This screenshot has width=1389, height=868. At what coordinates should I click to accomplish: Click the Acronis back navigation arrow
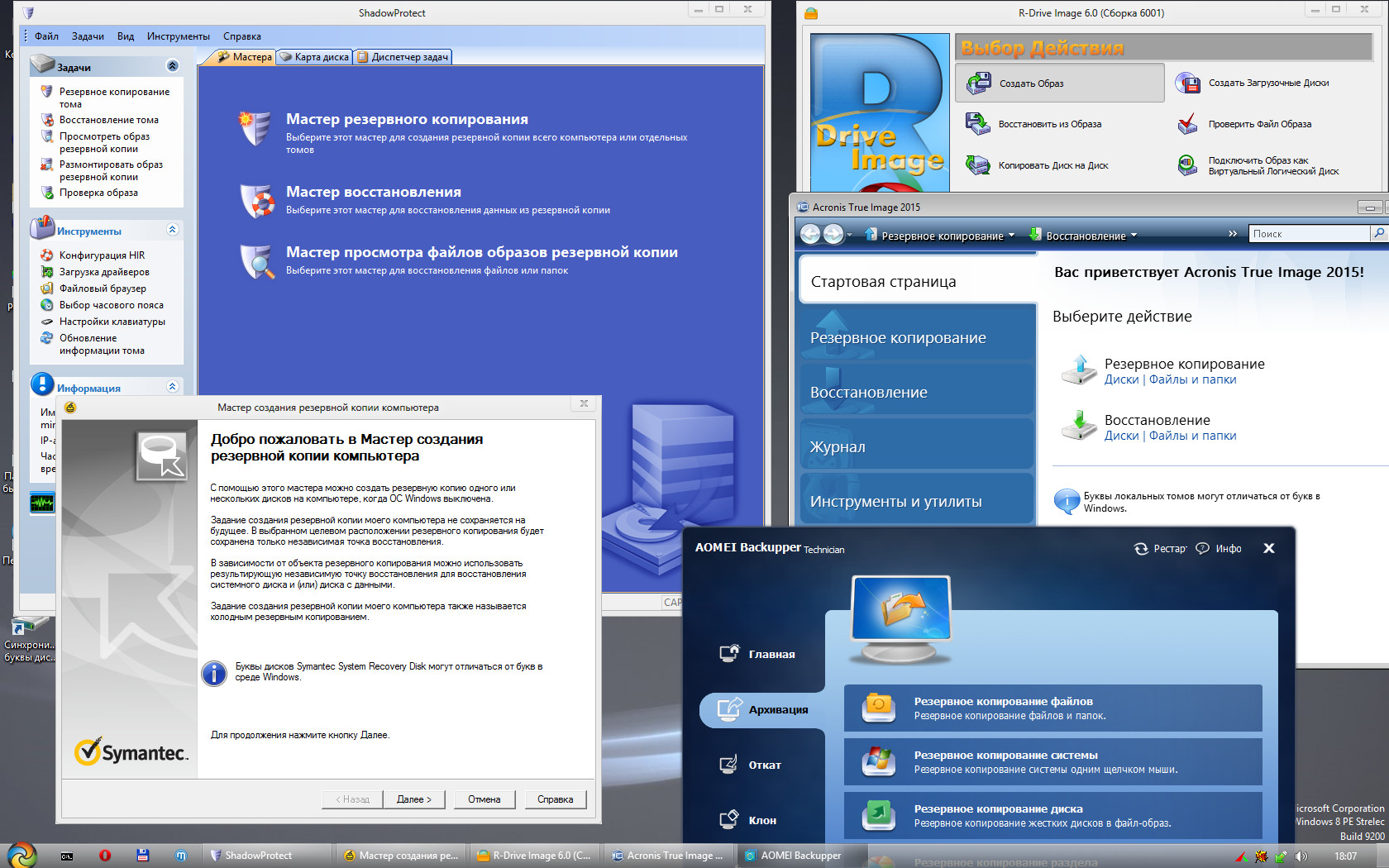pyautogui.click(x=810, y=235)
